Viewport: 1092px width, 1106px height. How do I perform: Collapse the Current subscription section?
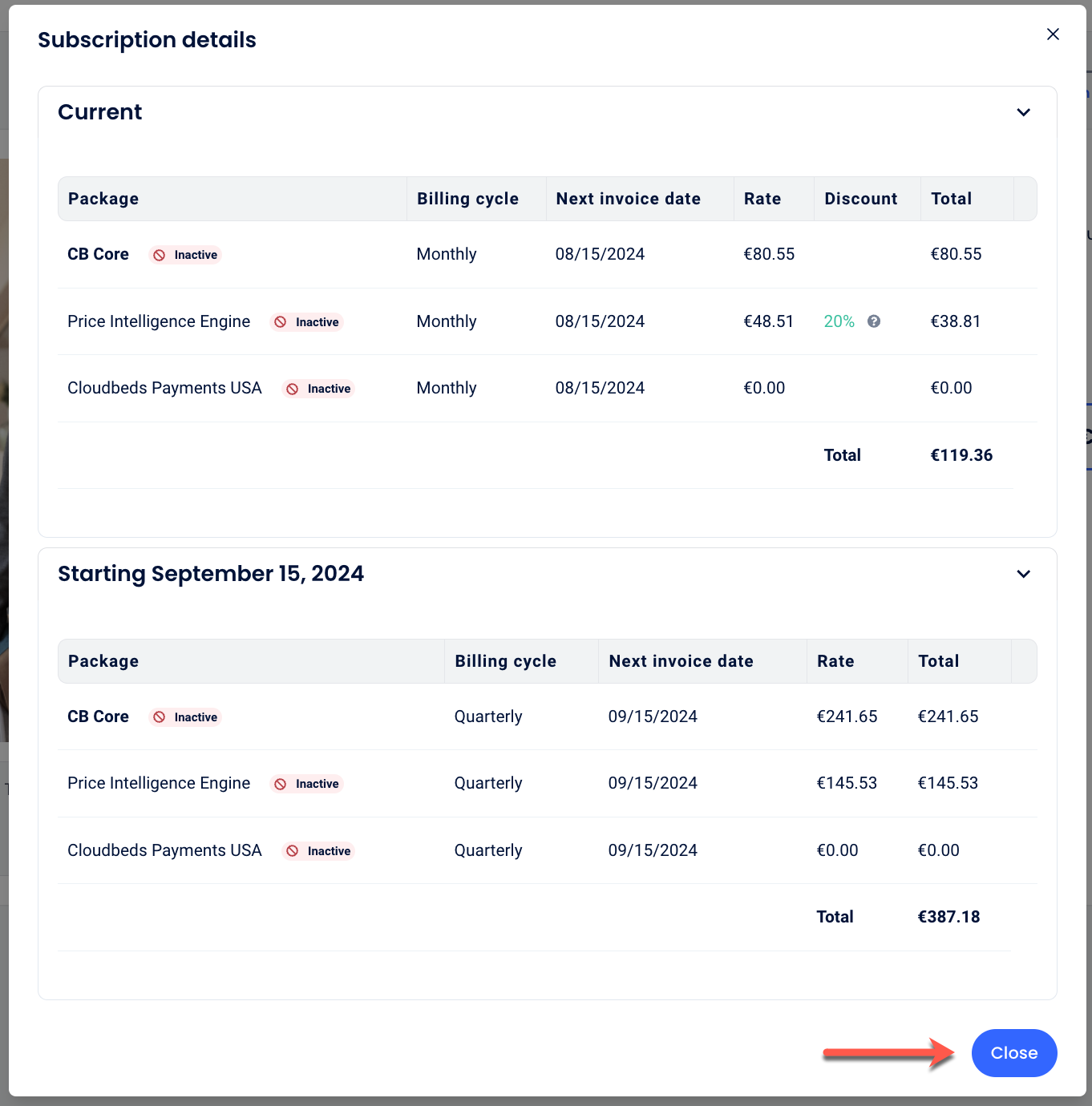point(1023,112)
